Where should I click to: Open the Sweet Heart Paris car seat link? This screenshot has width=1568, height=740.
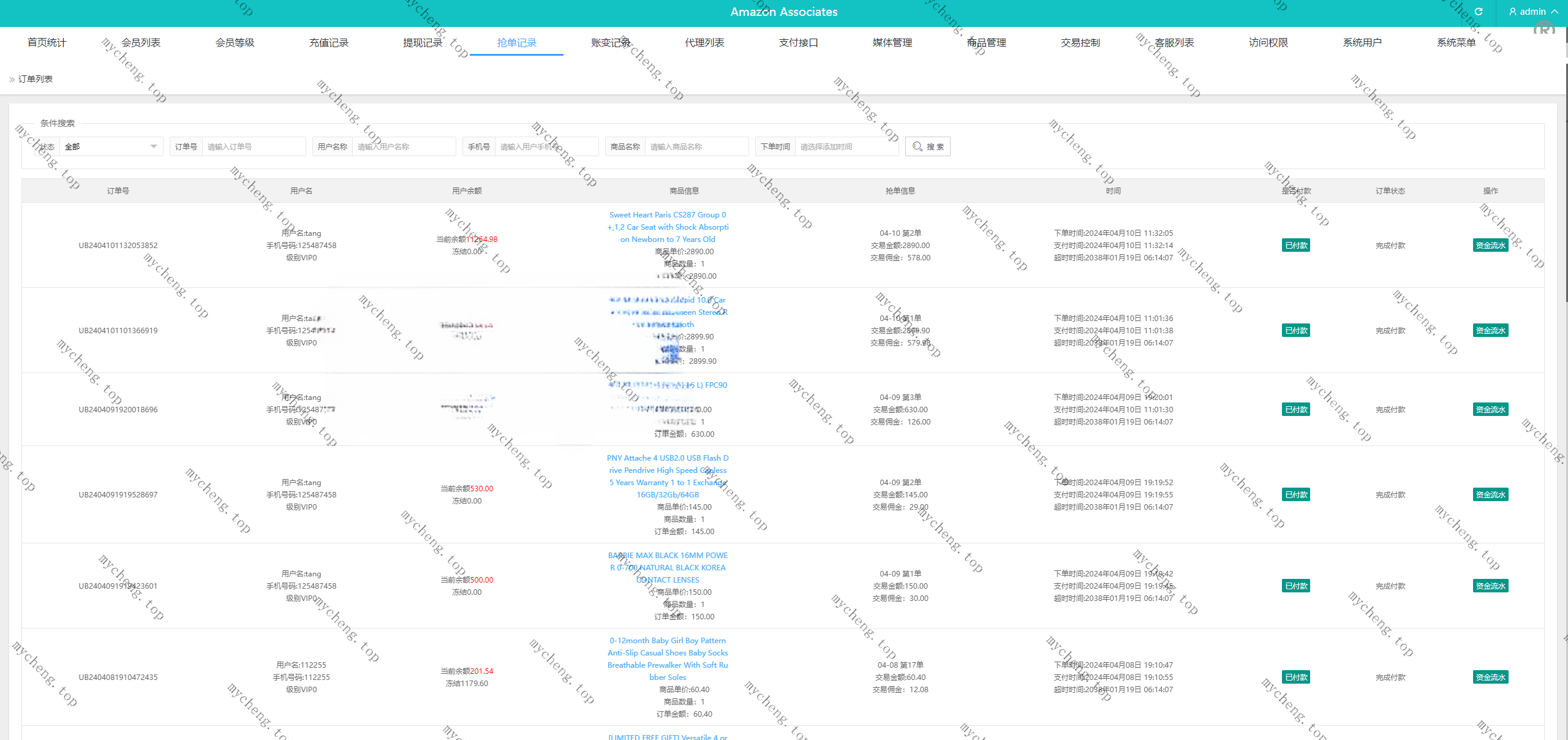668,227
